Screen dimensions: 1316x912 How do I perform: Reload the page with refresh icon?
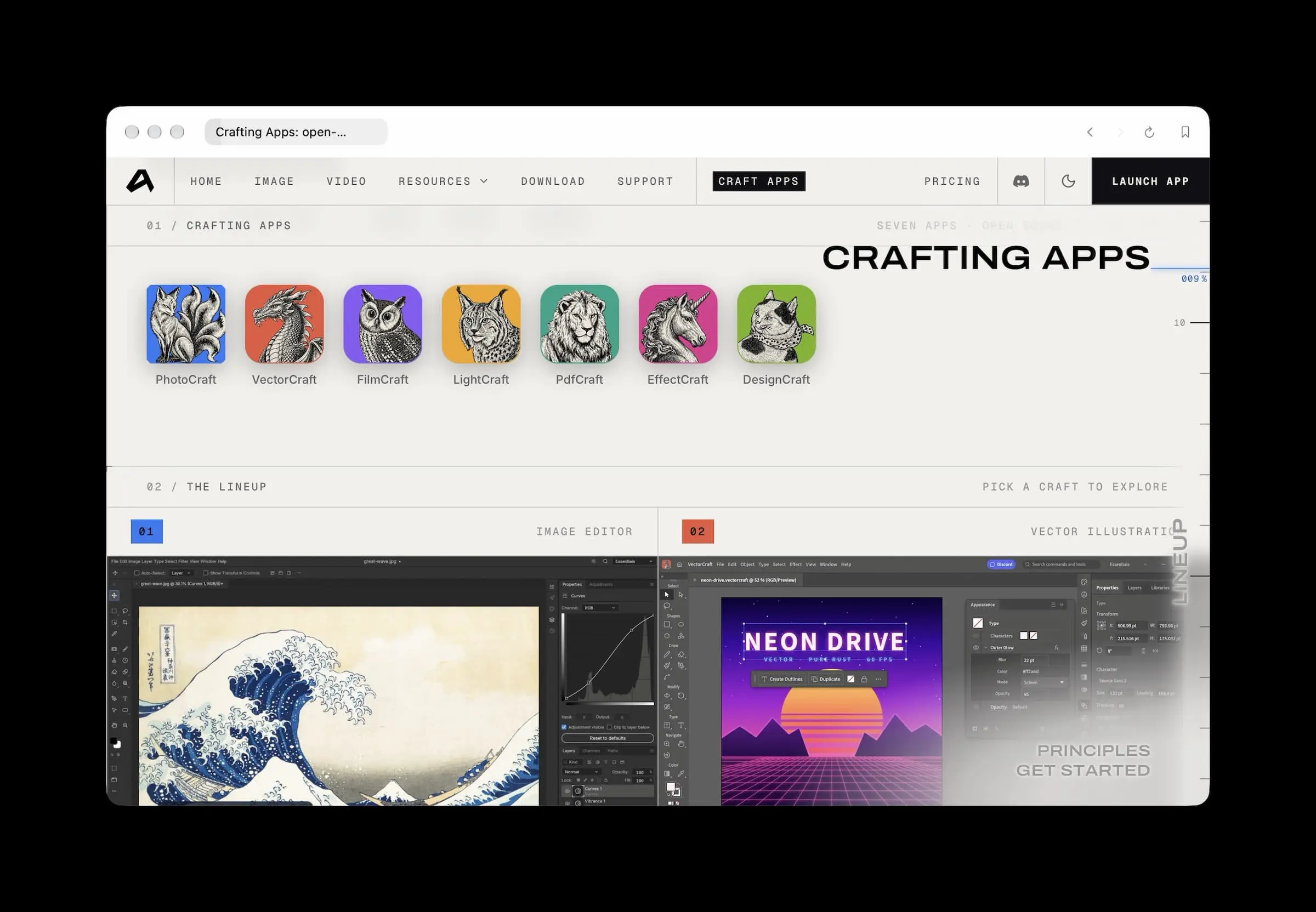click(x=1149, y=132)
